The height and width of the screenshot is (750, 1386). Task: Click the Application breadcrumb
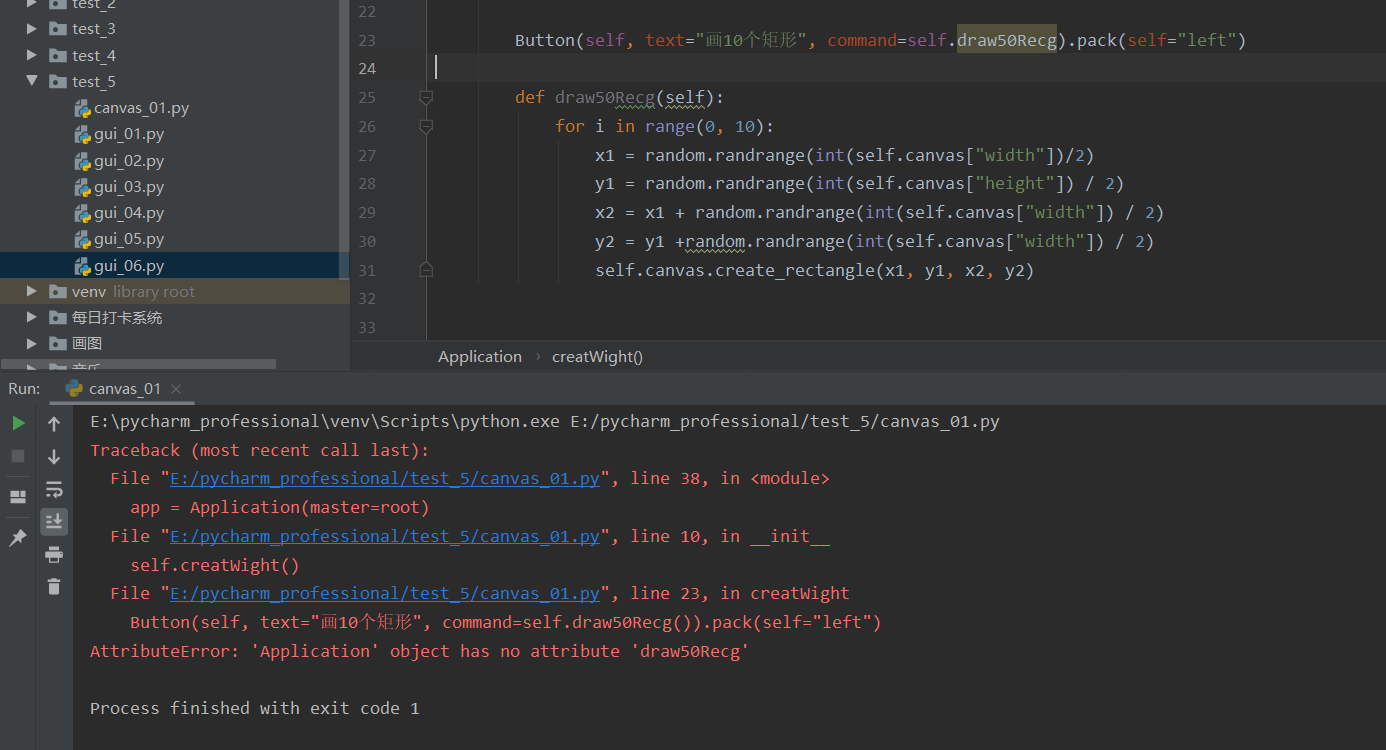480,357
